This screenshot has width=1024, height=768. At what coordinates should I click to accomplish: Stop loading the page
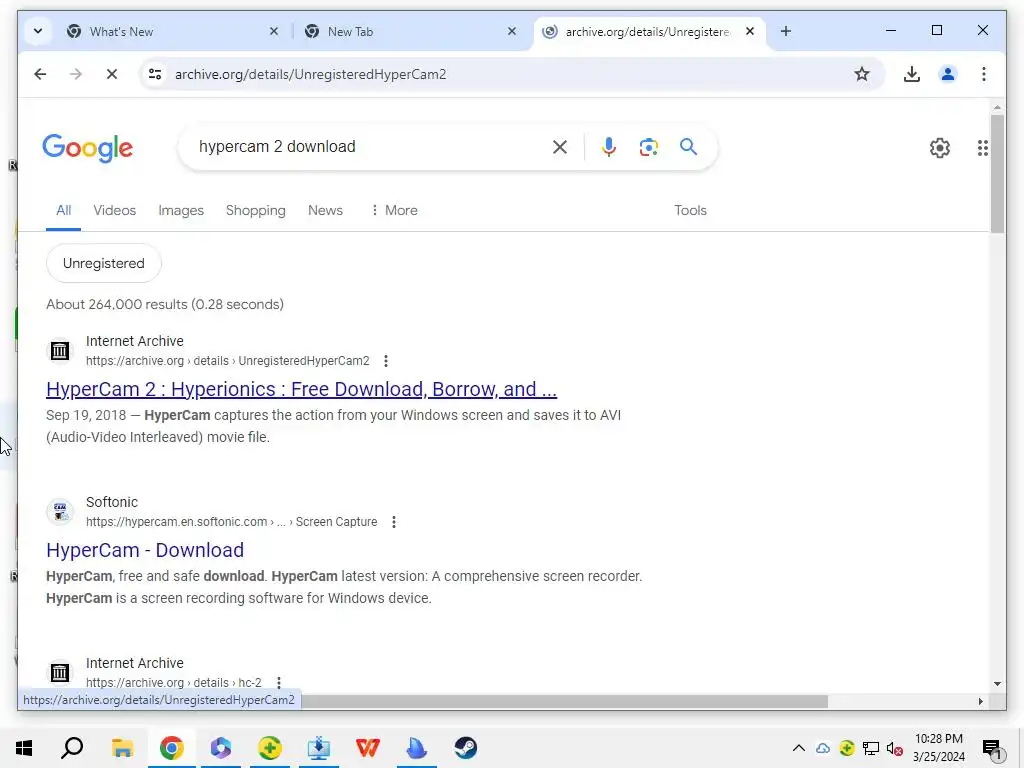112,74
